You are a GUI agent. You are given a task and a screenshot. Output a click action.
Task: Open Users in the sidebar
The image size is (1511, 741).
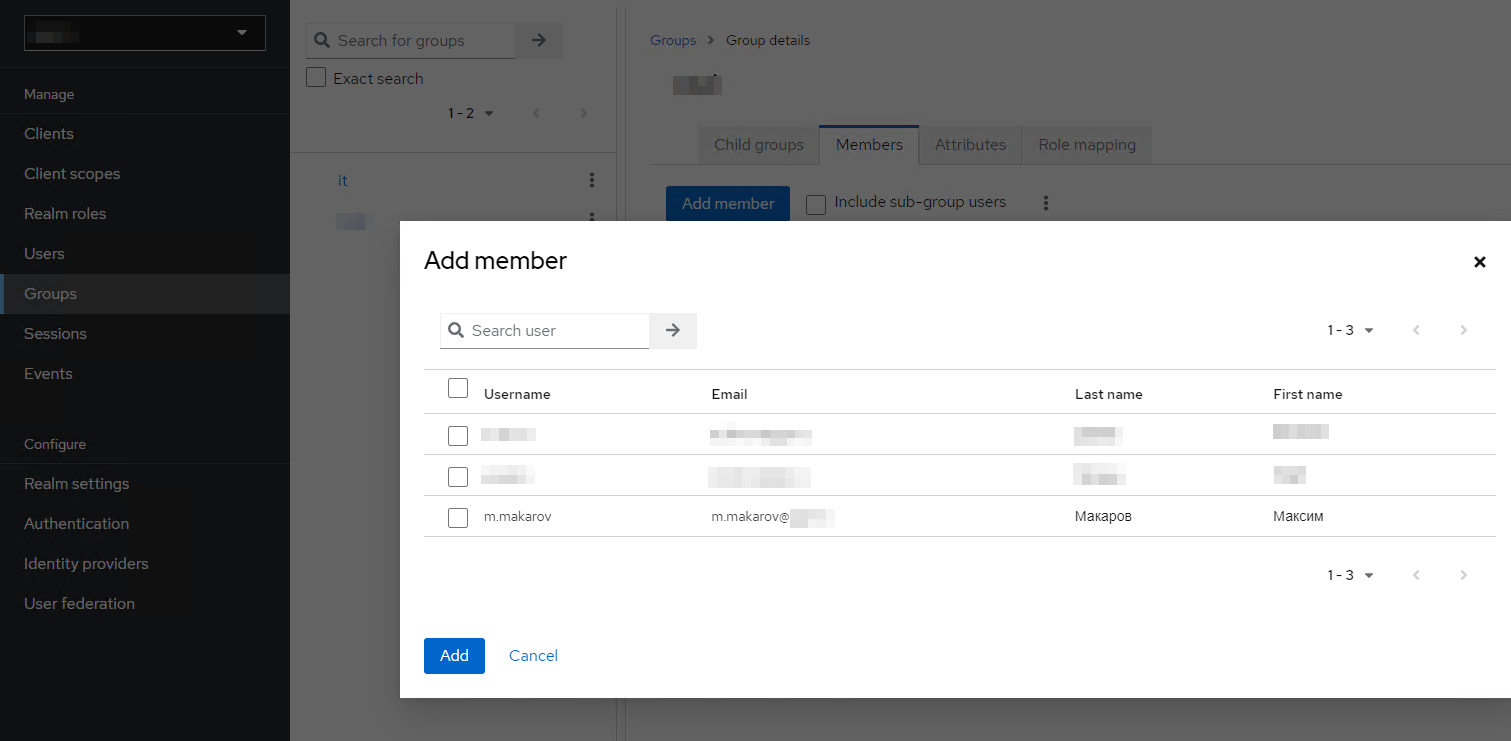point(44,253)
